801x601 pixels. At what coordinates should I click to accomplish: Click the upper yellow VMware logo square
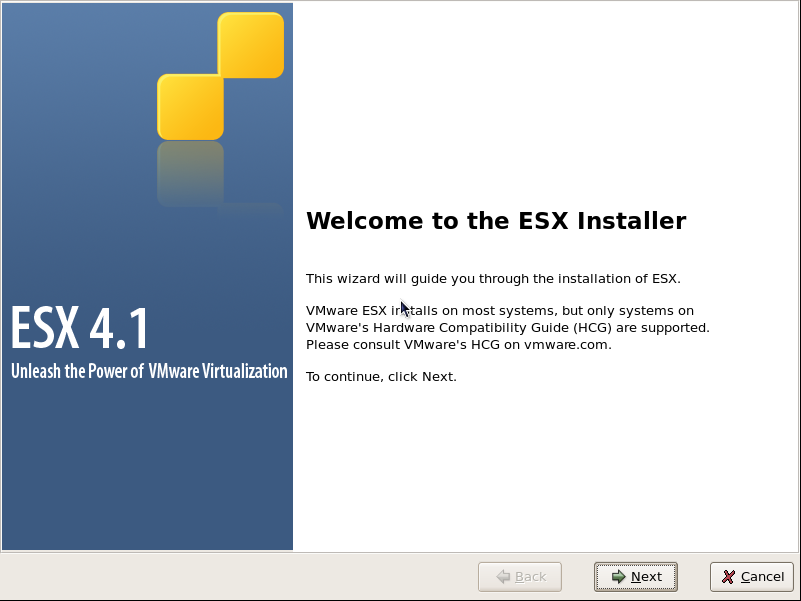tap(251, 45)
